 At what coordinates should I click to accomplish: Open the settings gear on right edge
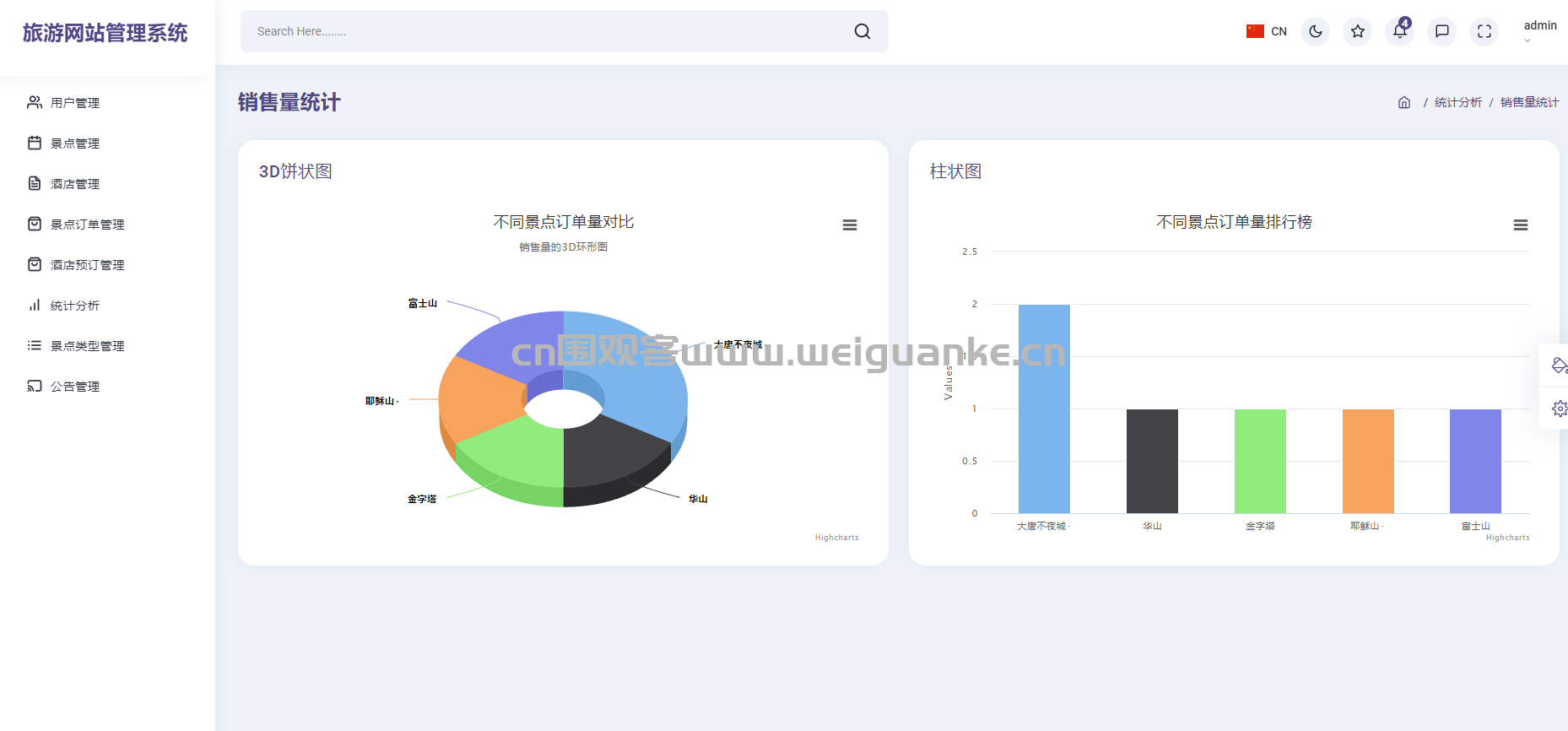[x=1559, y=409]
